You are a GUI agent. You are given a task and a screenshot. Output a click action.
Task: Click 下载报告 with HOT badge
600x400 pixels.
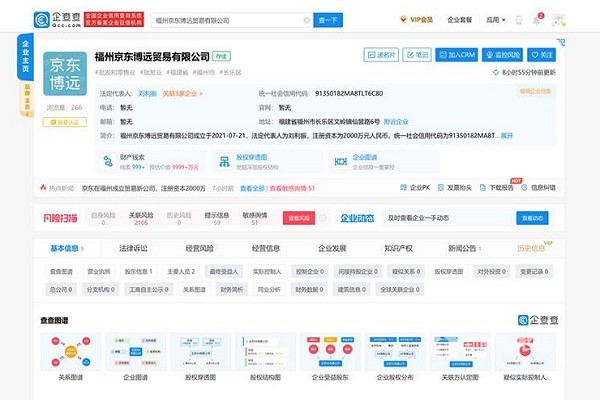497,187
